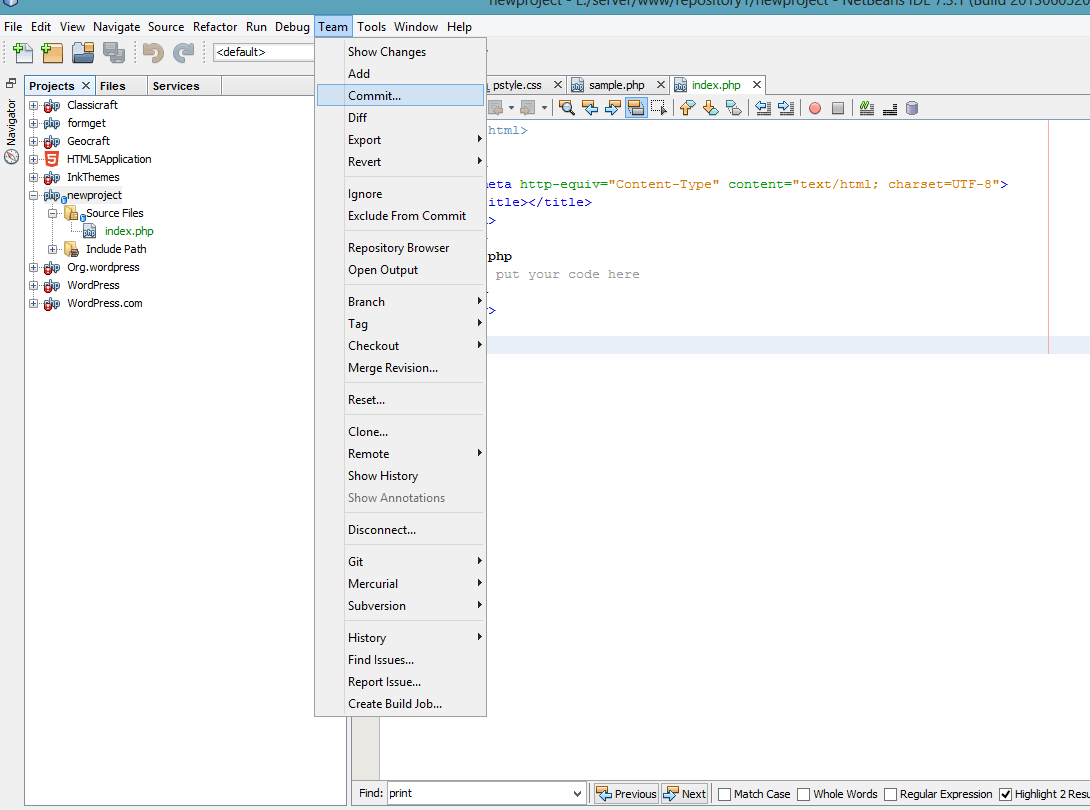
Task: Click the Find text input field
Action: tap(479, 793)
